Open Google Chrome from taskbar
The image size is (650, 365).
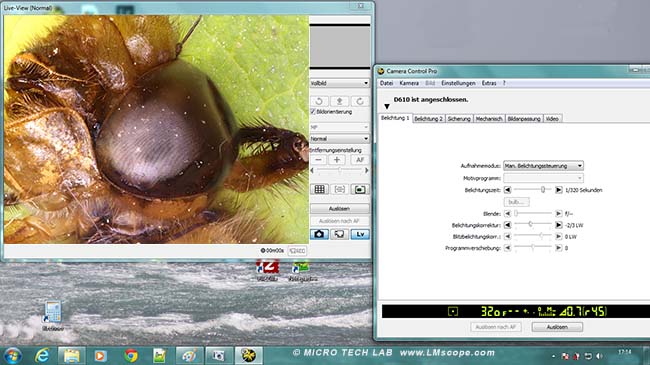[x=131, y=356]
